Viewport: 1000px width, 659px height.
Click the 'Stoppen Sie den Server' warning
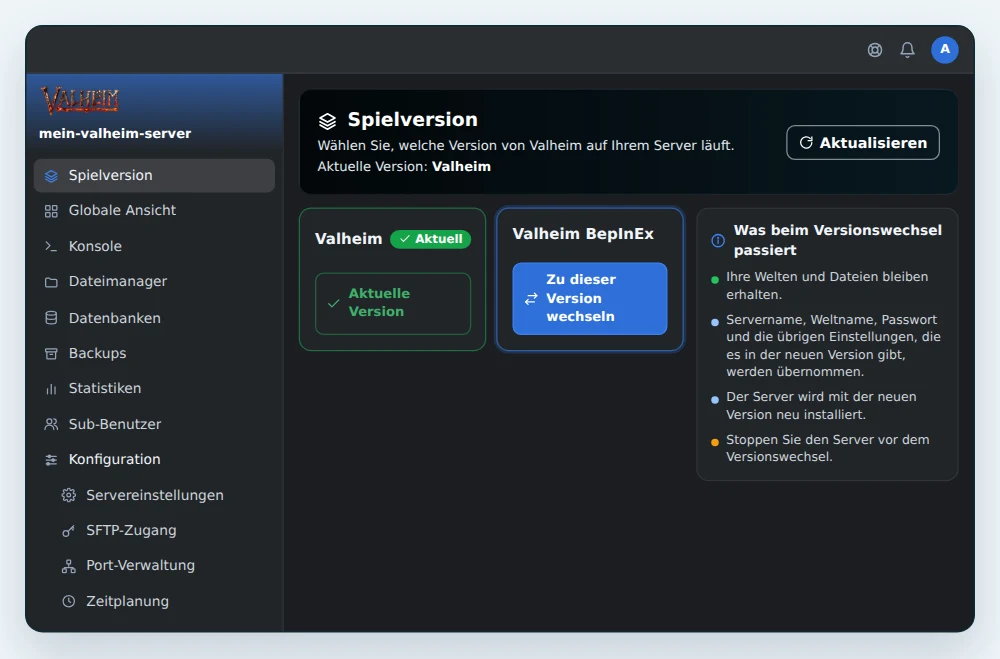coord(827,448)
